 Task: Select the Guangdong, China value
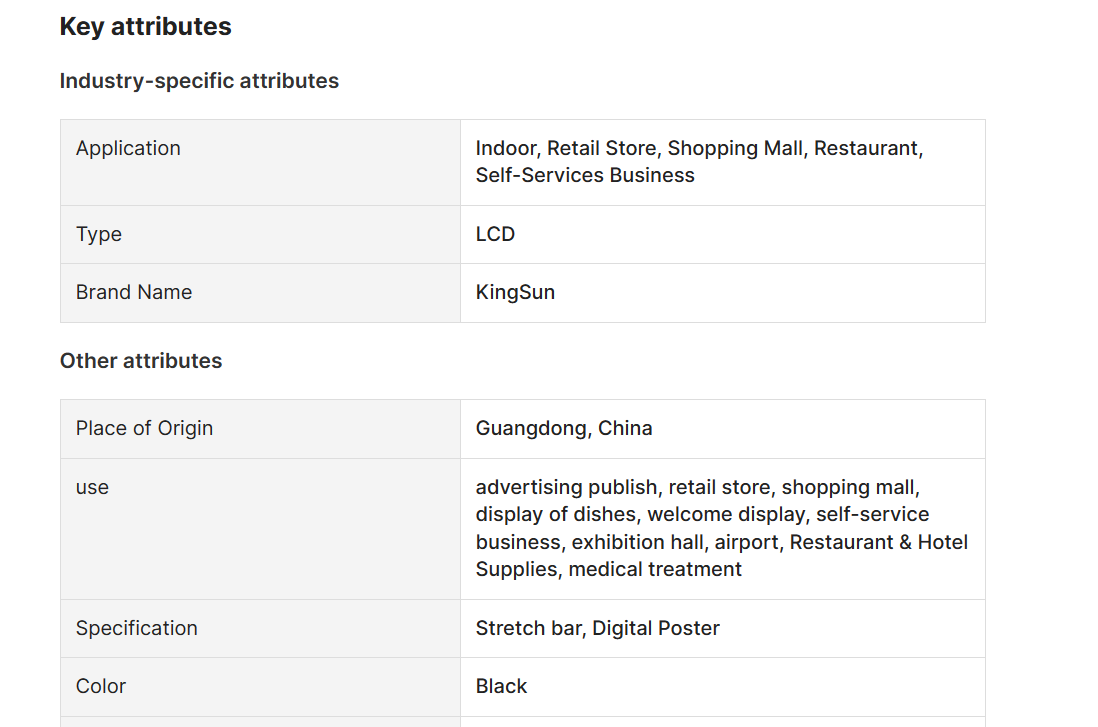(x=564, y=428)
